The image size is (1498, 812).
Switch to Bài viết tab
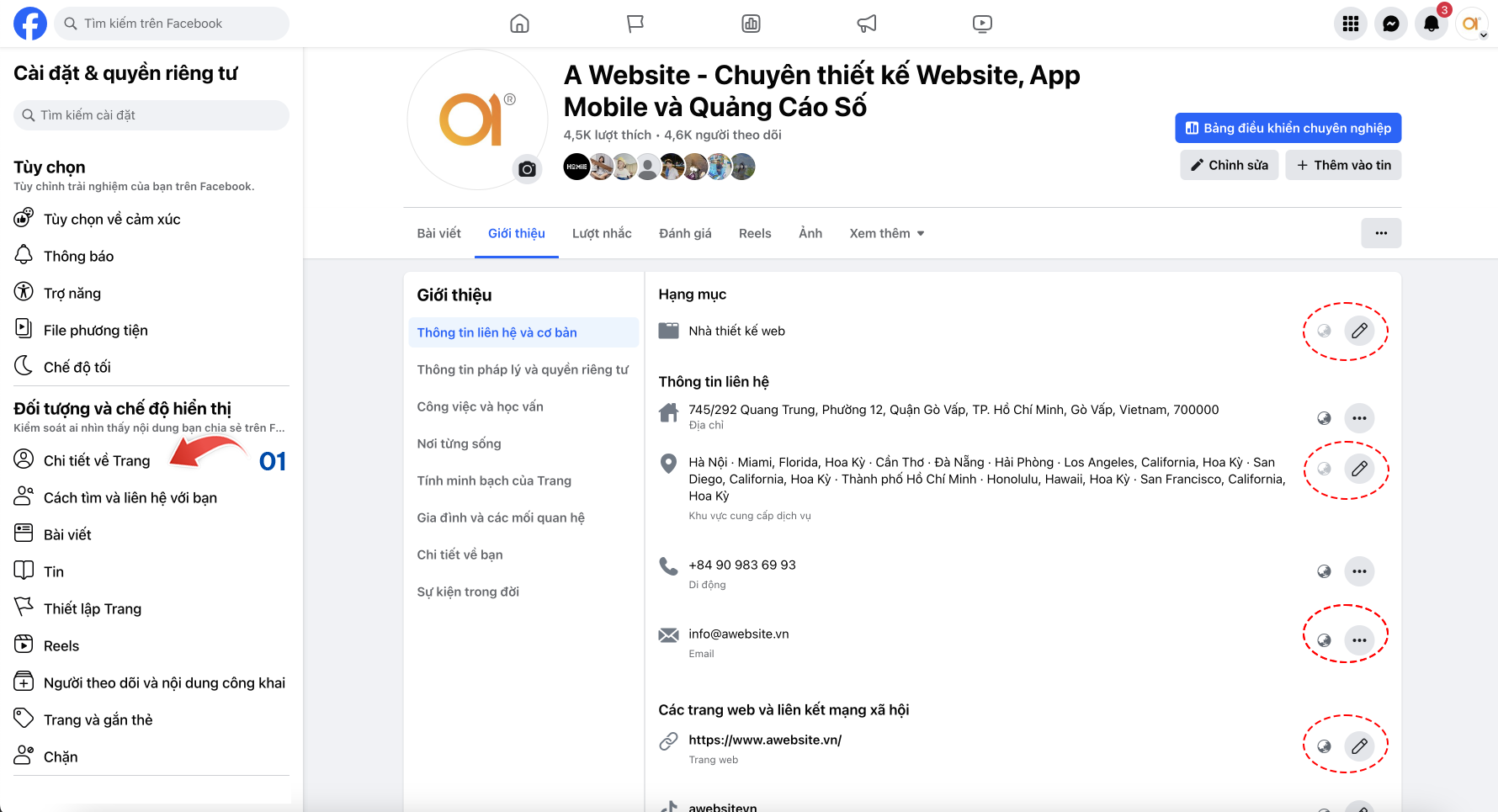tap(439, 233)
